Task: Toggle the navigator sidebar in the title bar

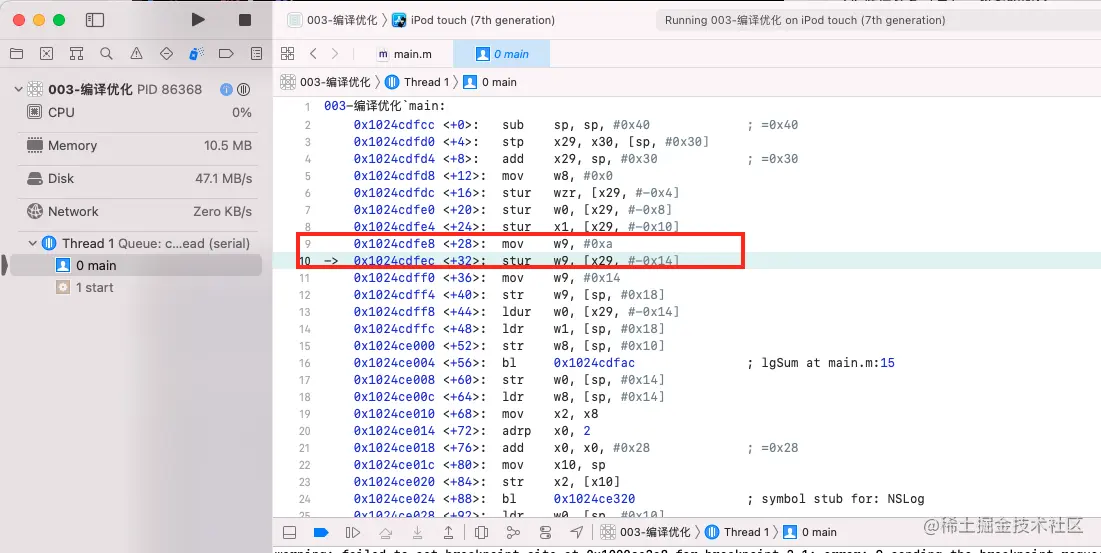Action: click(95, 20)
